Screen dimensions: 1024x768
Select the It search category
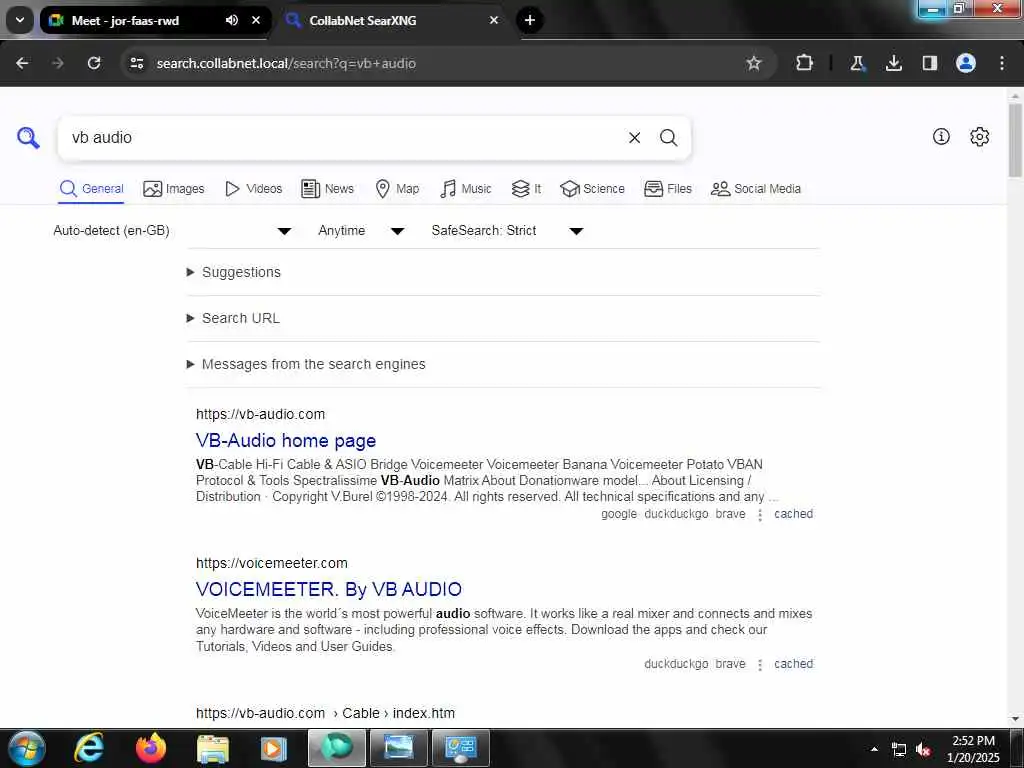point(526,189)
